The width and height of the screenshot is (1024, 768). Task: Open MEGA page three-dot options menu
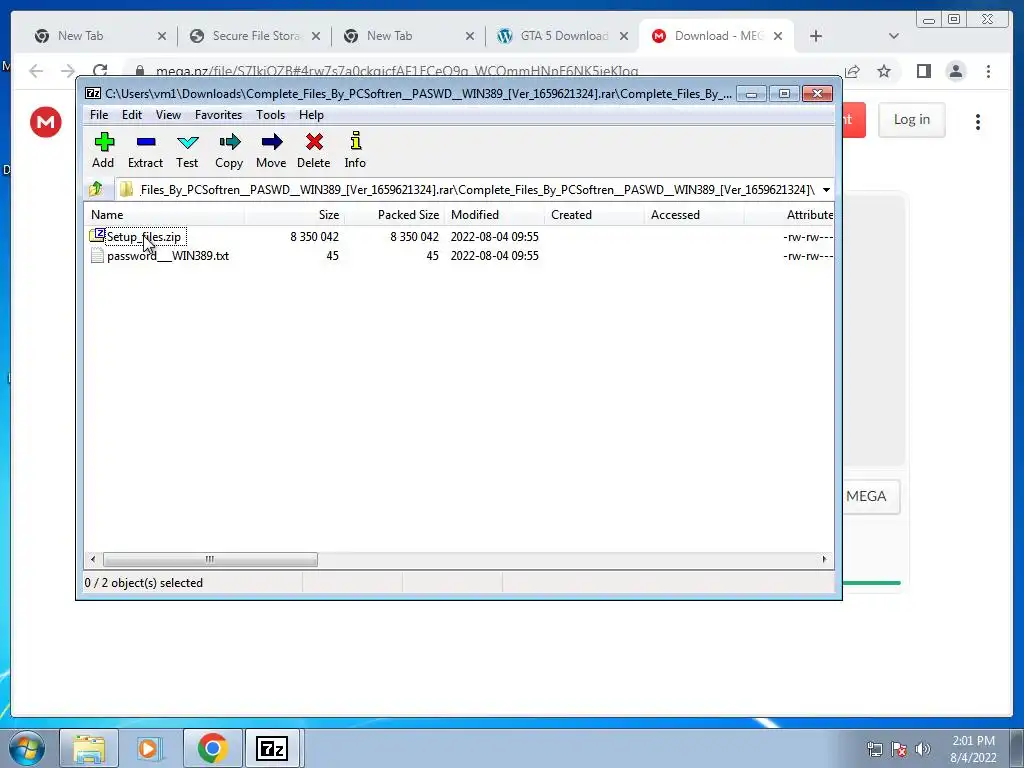[978, 121]
